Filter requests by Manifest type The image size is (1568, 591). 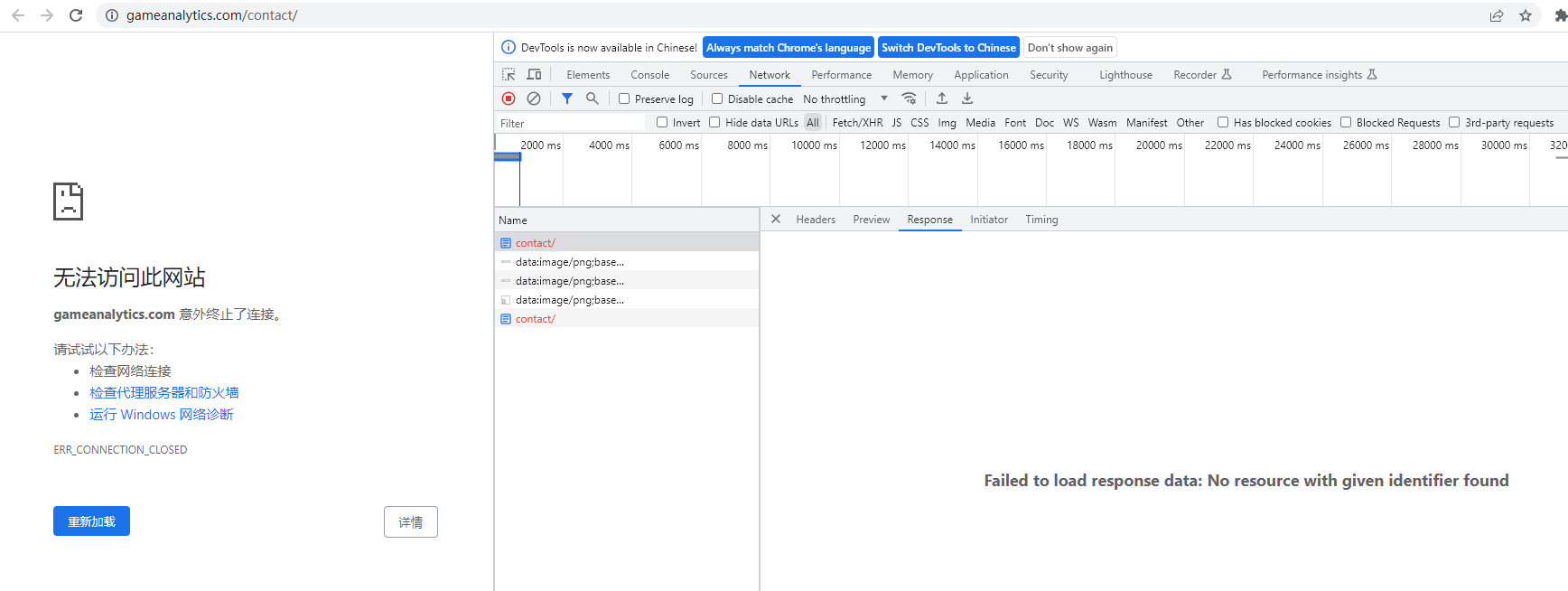[x=1146, y=123]
